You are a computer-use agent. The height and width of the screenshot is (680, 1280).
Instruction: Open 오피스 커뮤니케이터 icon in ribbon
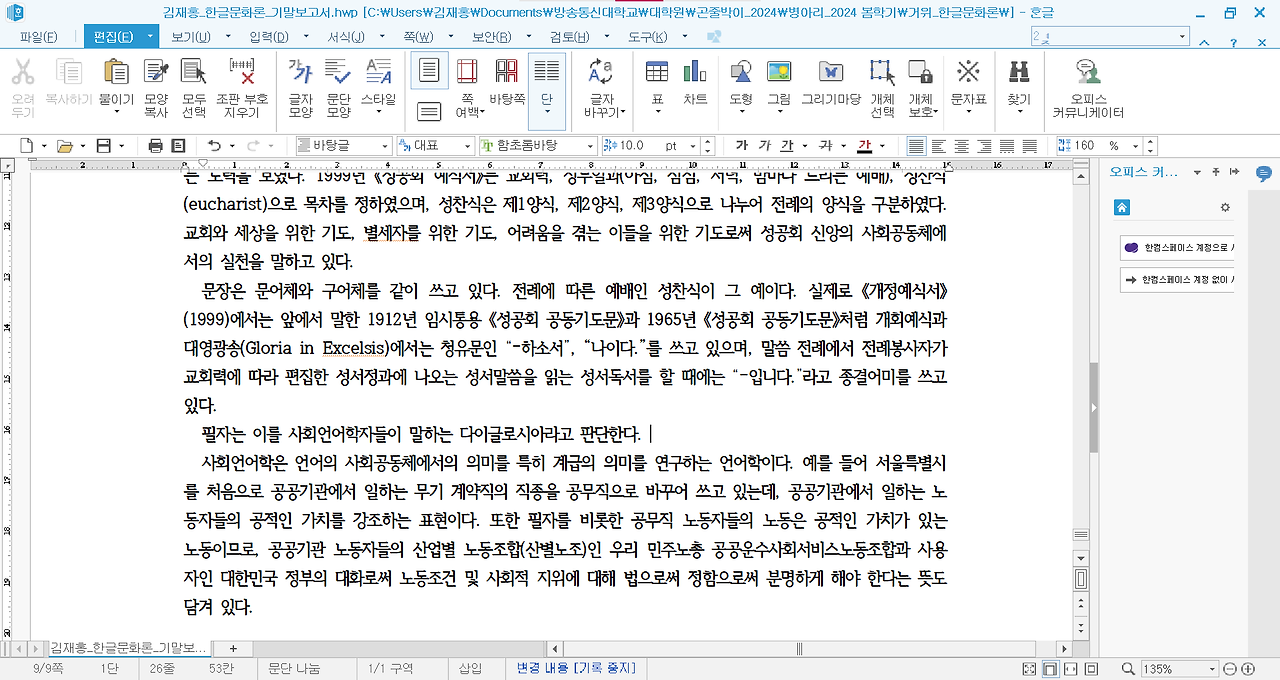coord(1088,72)
